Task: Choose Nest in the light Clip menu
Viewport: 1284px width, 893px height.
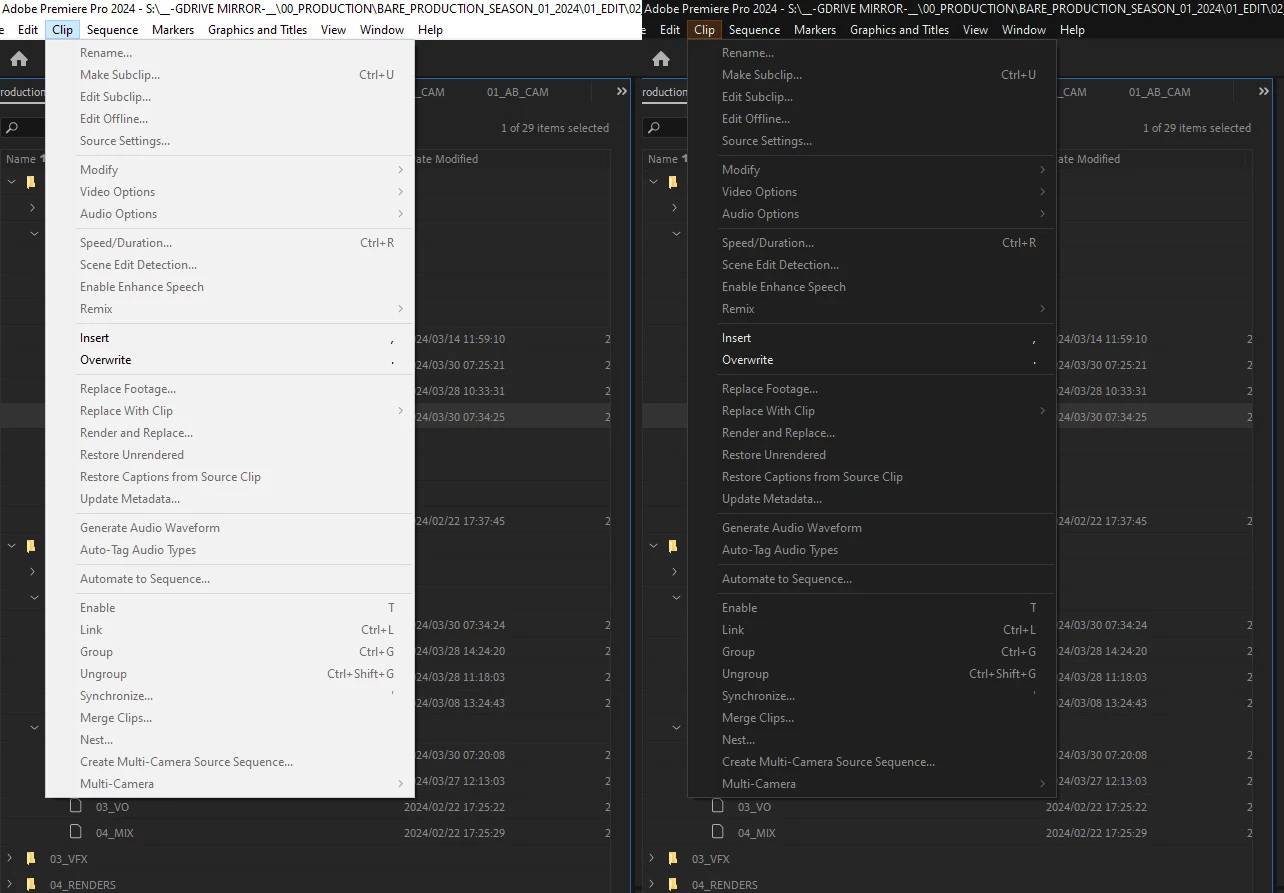Action: (x=230, y=740)
